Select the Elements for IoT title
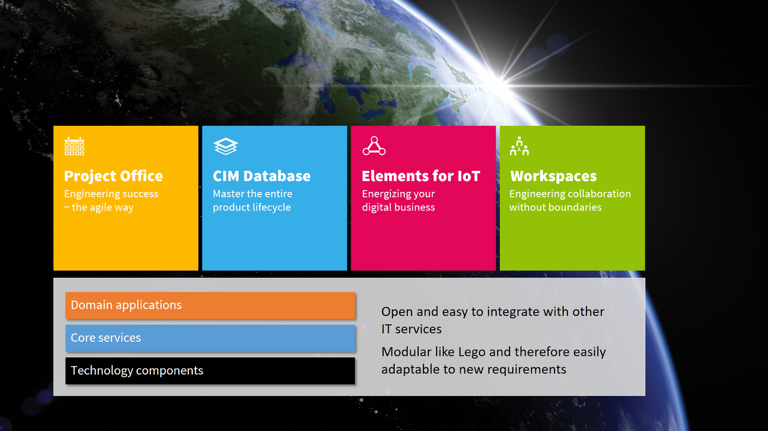The height and width of the screenshot is (431, 768). 420,176
